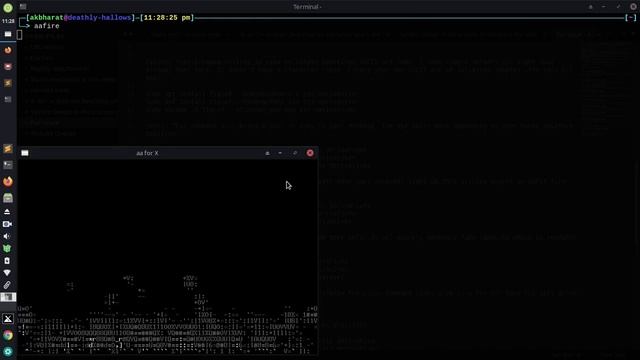Open the Wi-Fi network menu

pos(7,273)
